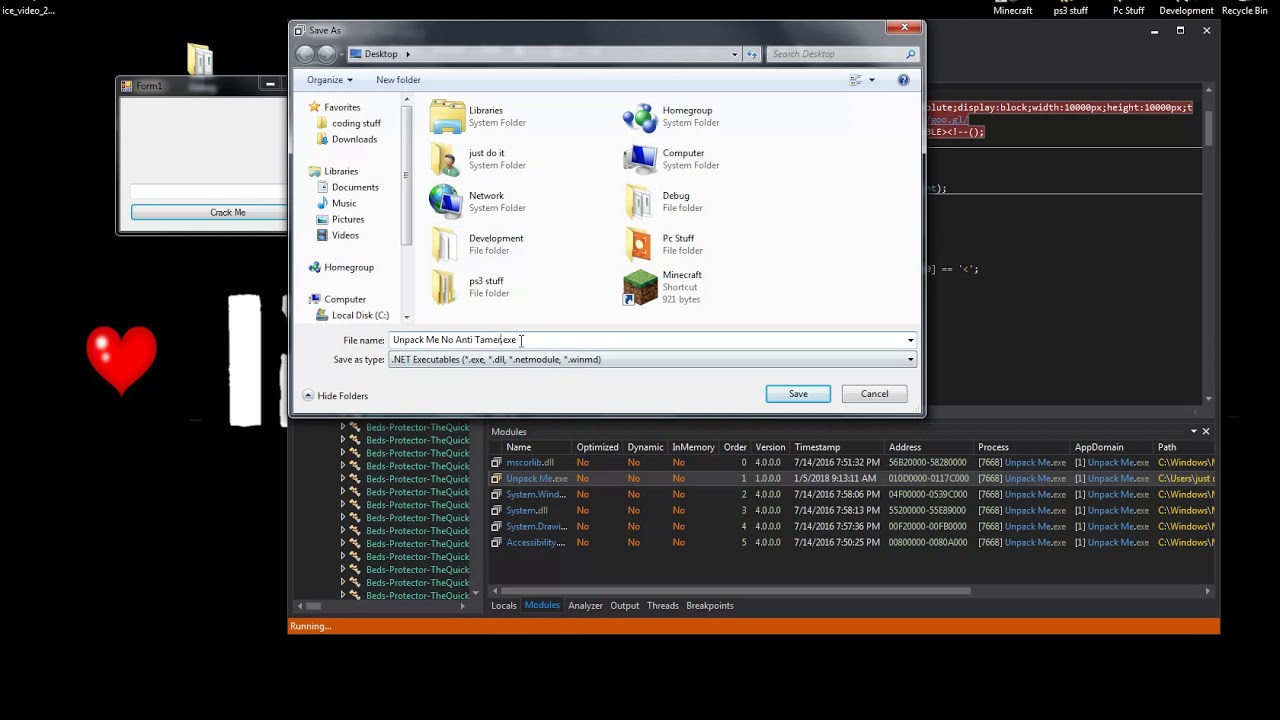Viewport: 1280px width, 720px height.
Task: Open the Computer system folder icon
Action: (x=640, y=159)
